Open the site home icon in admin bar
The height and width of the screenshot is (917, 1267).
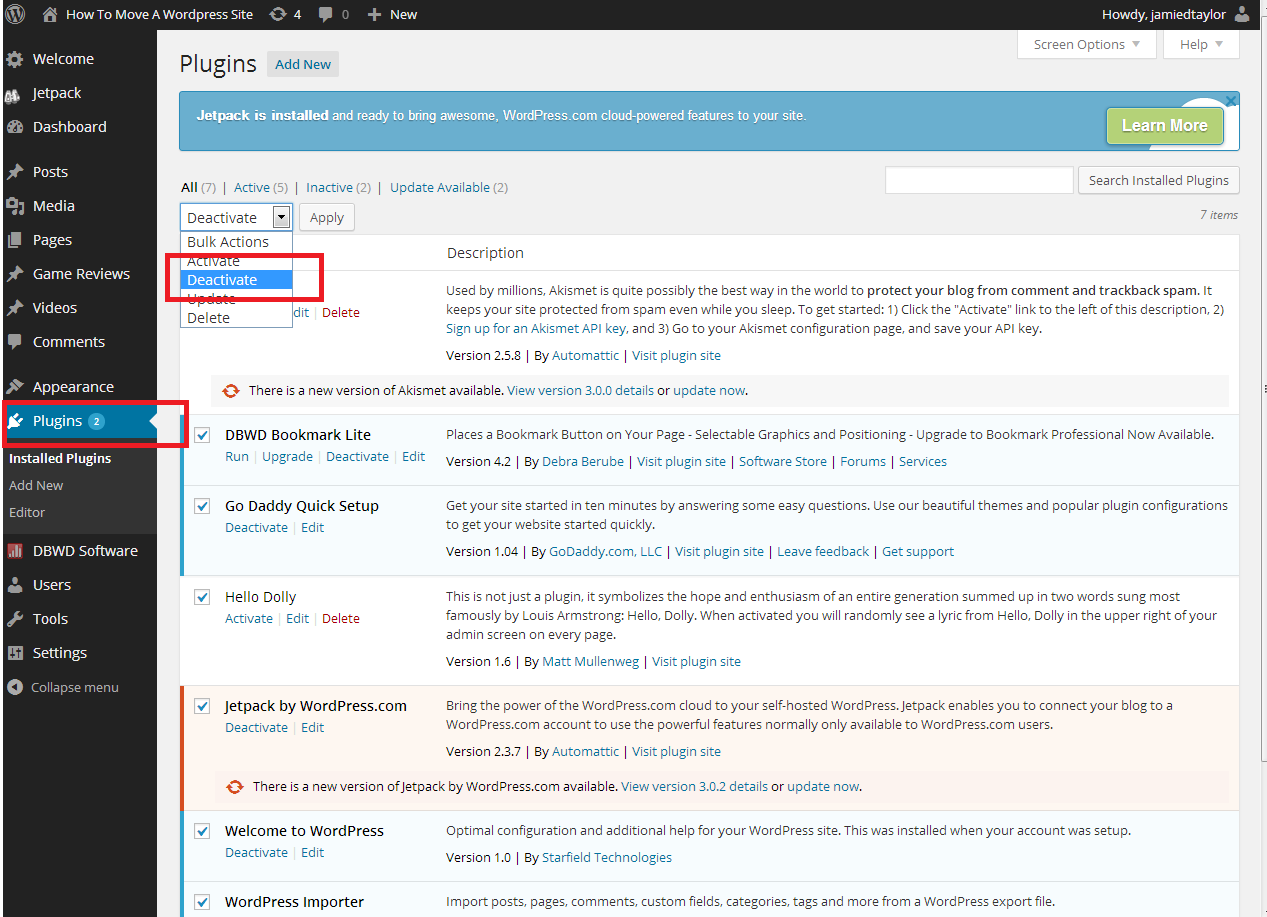click(x=50, y=14)
